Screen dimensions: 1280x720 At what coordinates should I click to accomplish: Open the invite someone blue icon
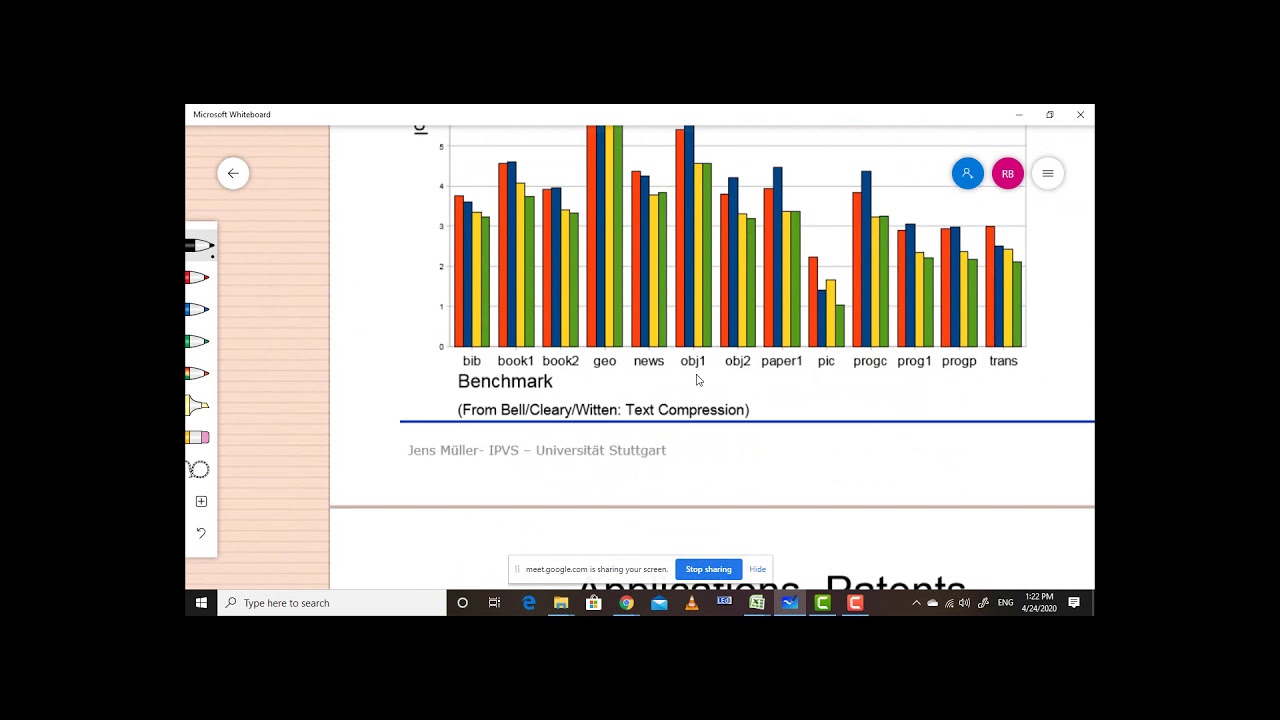pyautogui.click(x=967, y=173)
